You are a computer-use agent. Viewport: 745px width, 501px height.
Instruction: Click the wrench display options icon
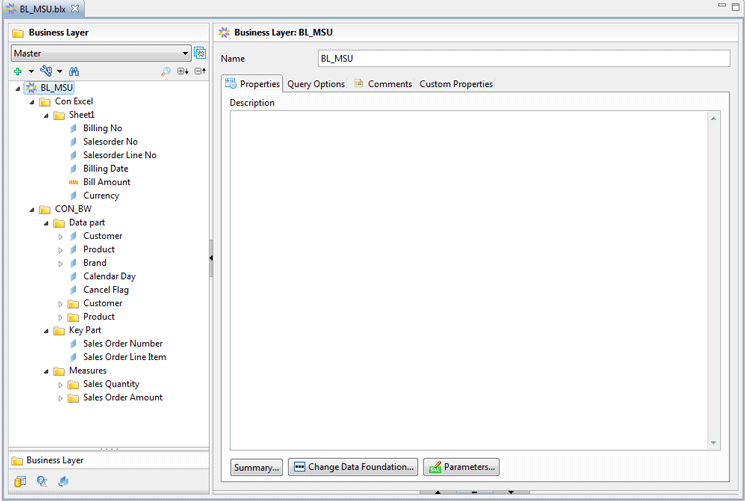point(46,71)
